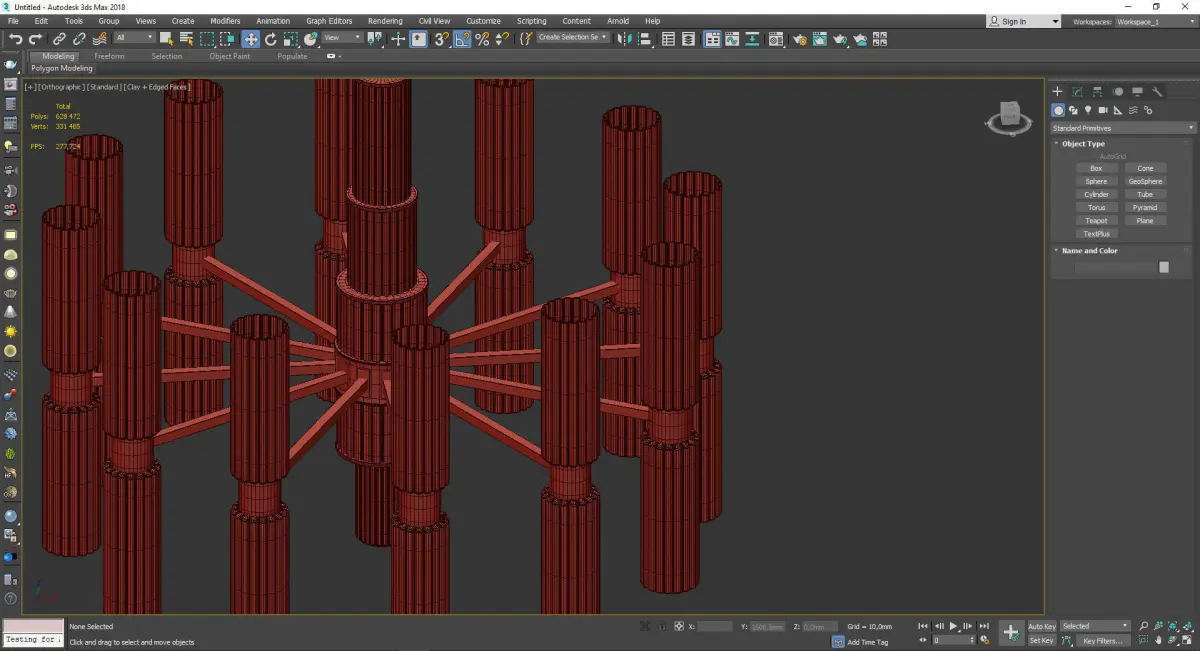
Task: Click the object color swatch
Action: pos(1163,267)
